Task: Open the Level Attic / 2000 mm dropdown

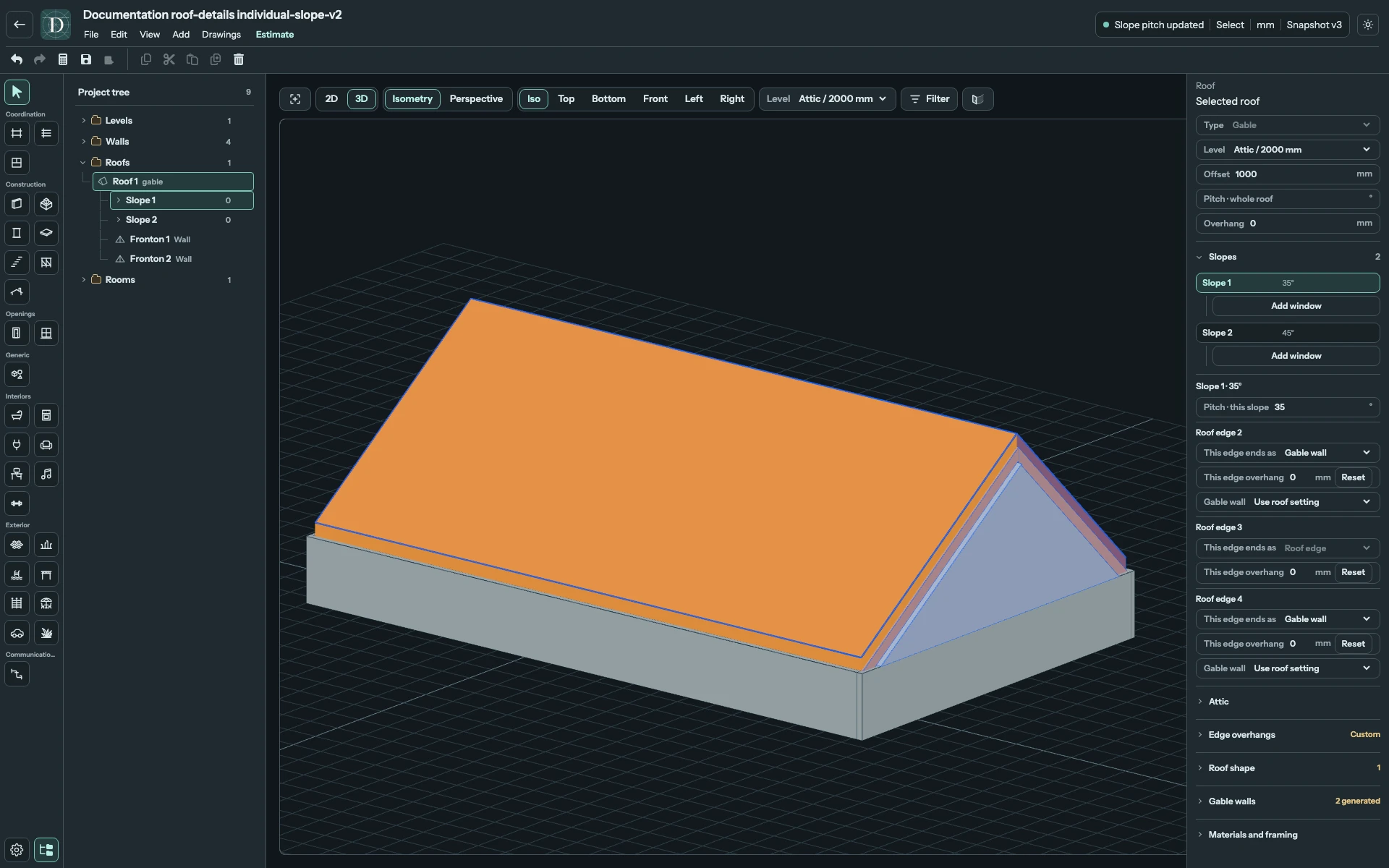Action: 827,99
